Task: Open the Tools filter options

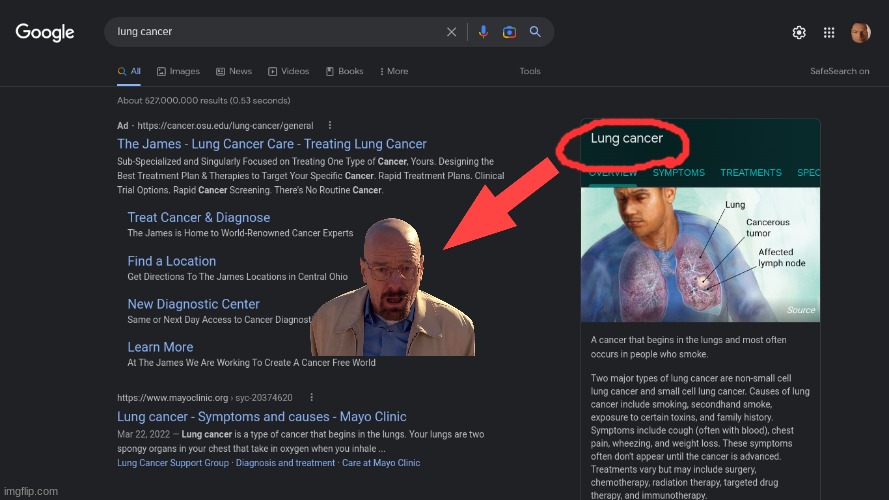Action: click(530, 71)
